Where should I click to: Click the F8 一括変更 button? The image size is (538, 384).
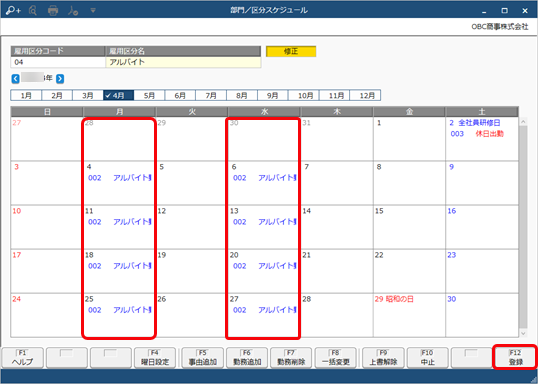[x=336, y=358]
